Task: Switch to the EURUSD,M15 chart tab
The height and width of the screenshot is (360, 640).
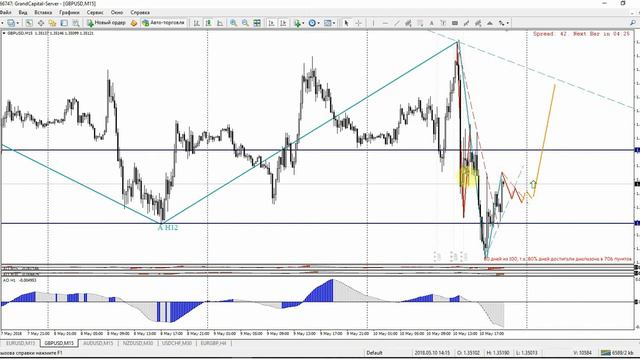Action: pos(20,343)
